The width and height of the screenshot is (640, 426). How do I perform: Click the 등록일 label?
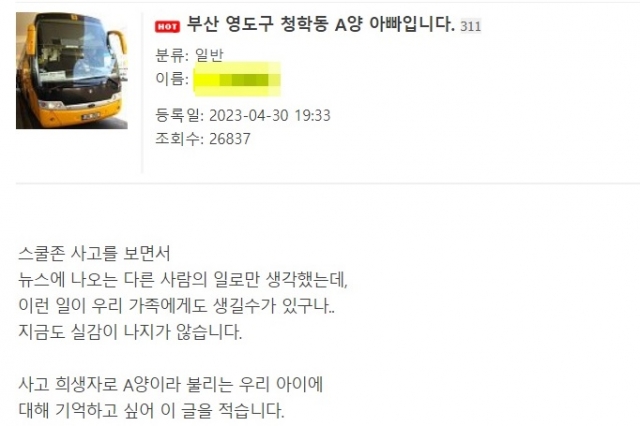click(179, 115)
